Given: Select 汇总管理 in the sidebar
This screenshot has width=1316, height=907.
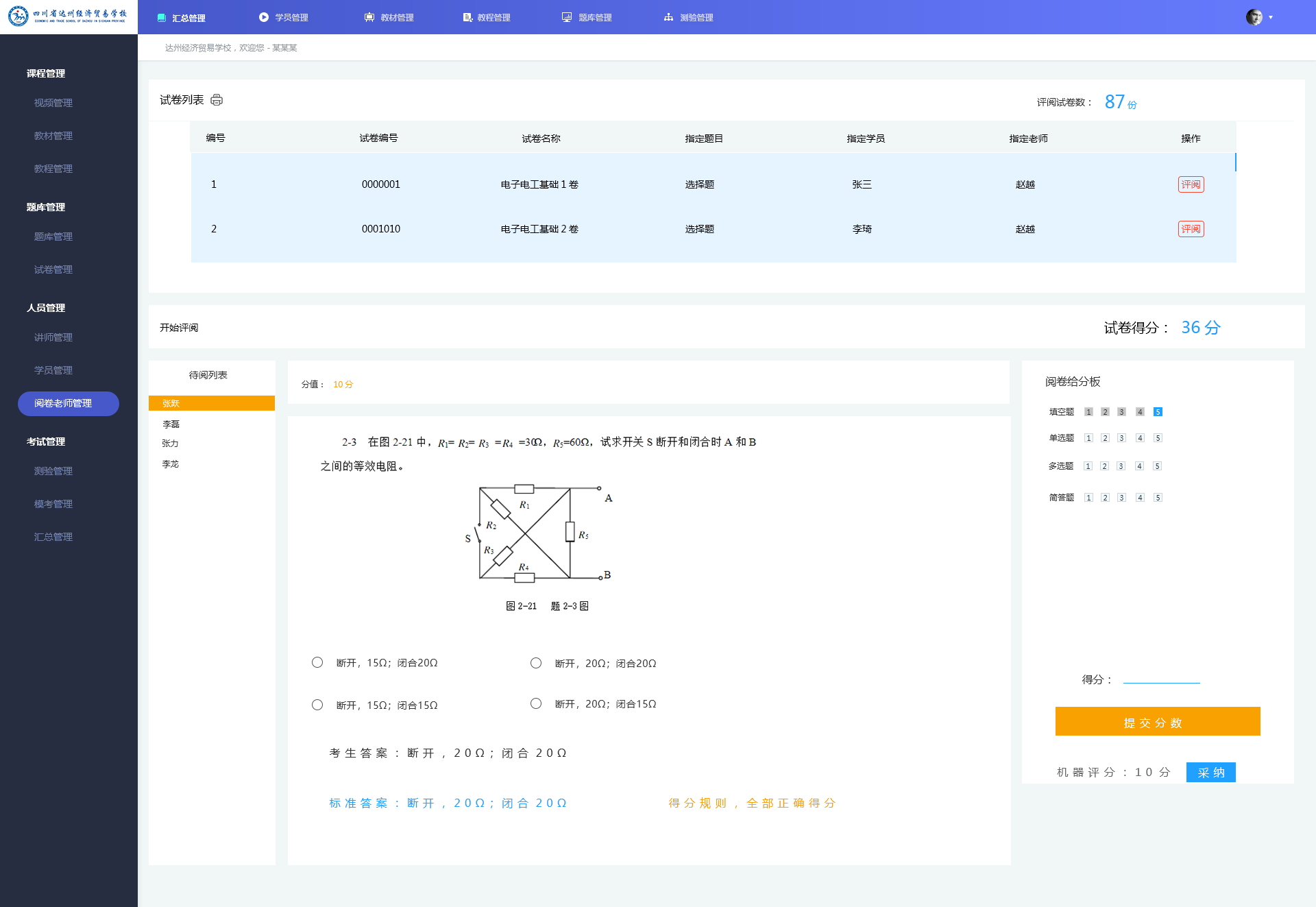Looking at the screenshot, I should coord(53,537).
